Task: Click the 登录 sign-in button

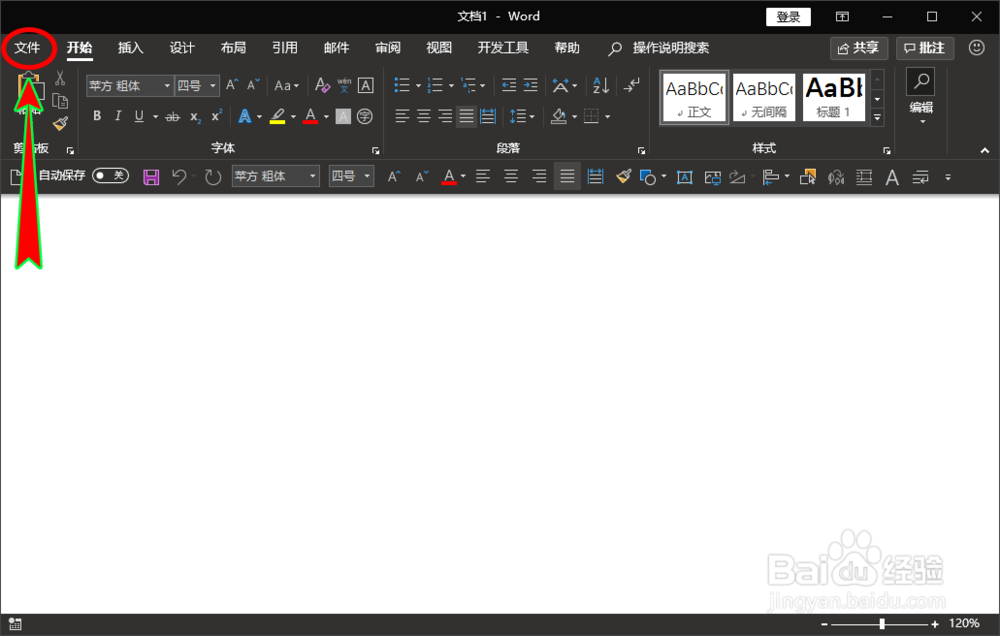Action: click(x=788, y=17)
